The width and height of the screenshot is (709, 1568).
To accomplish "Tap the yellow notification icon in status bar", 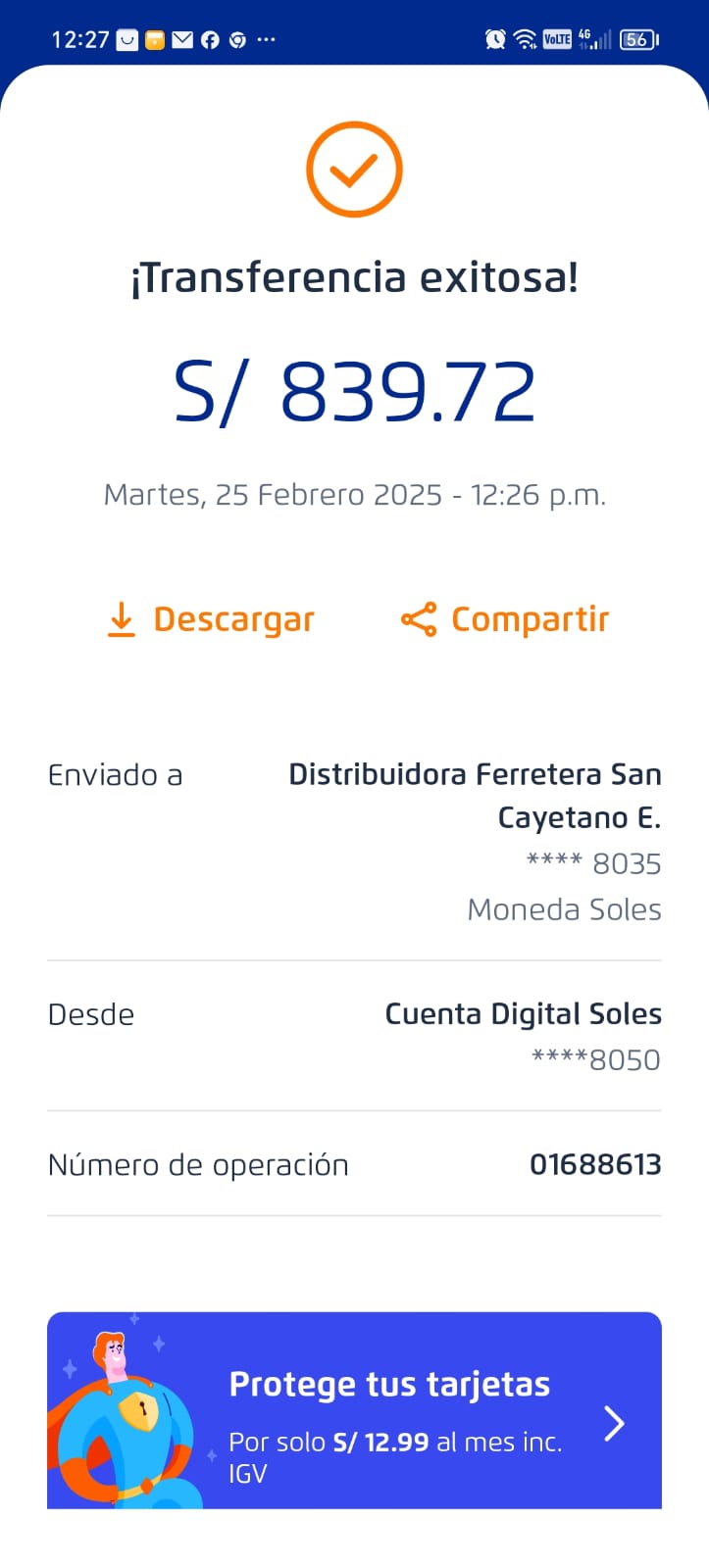I will (x=155, y=40).
